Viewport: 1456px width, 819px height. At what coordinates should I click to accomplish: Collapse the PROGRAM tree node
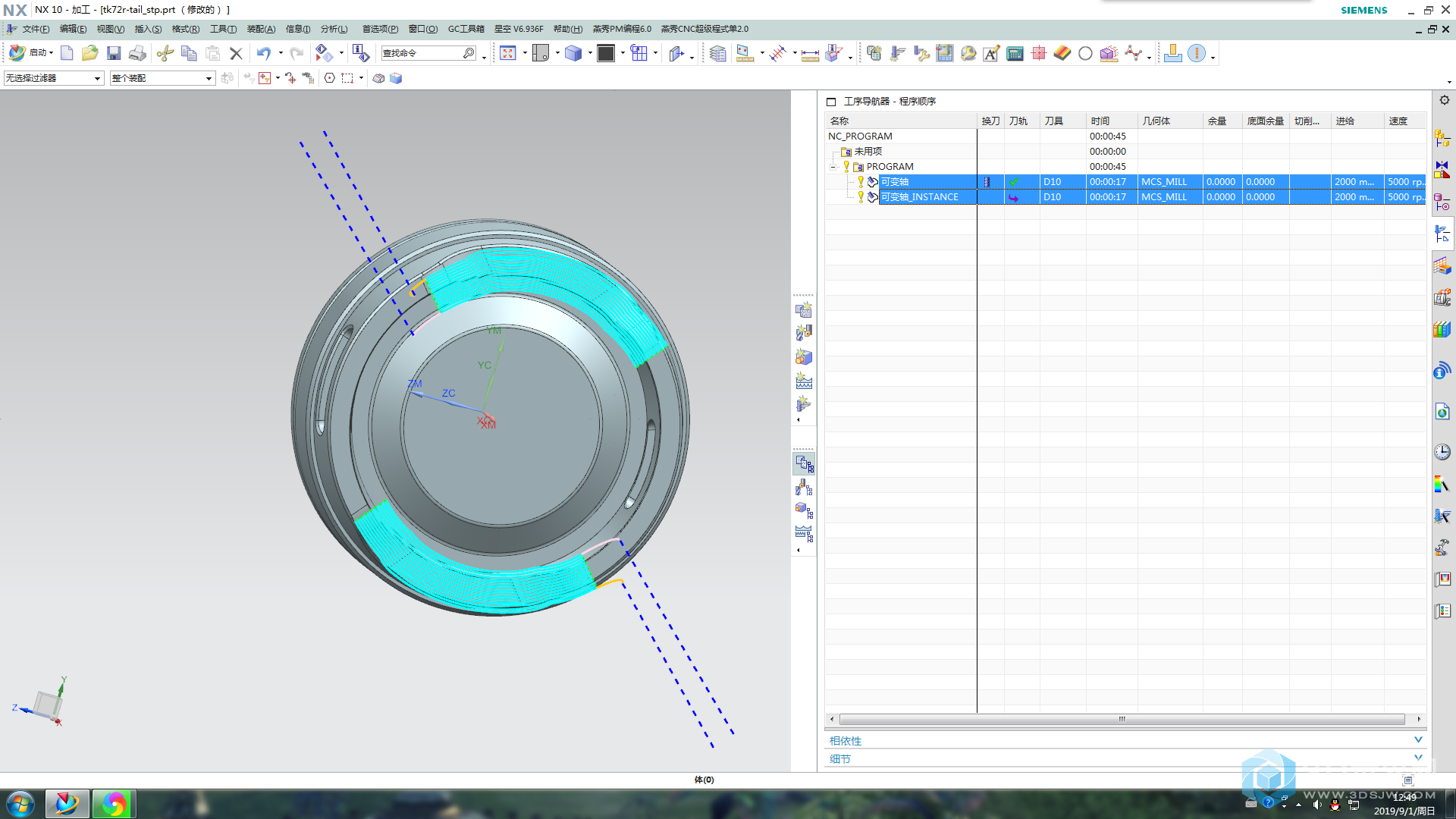tap(833, 167)
